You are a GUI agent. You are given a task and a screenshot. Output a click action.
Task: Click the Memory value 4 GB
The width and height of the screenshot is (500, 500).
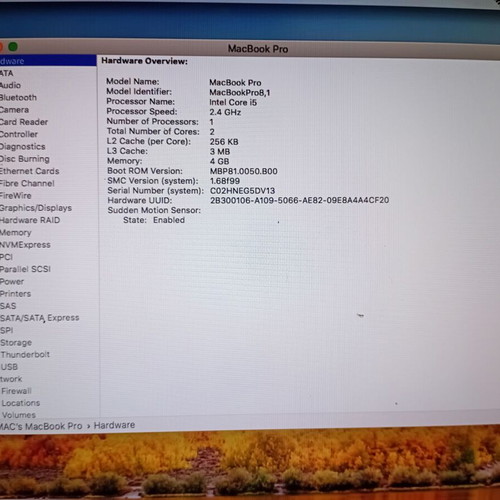click(219, 162)
